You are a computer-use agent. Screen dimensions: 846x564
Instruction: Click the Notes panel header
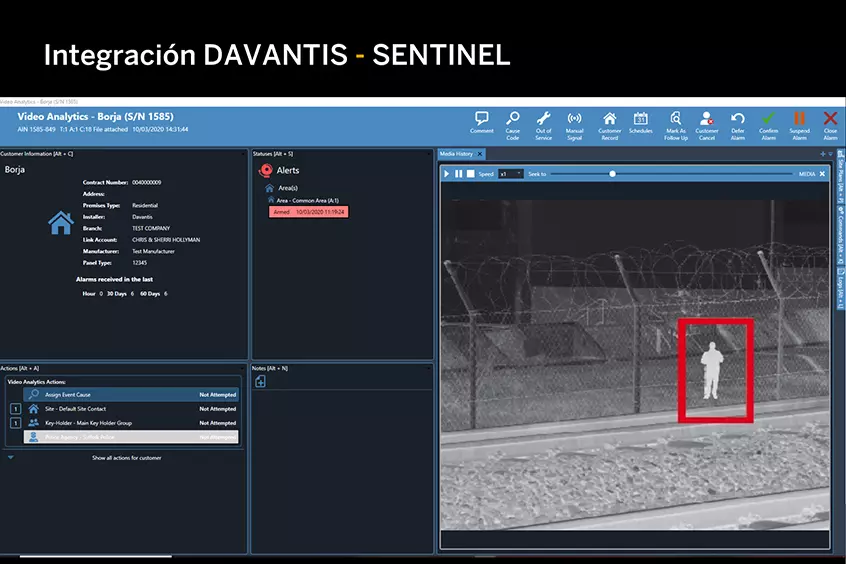pyautogui.click(x=270, y=368)
